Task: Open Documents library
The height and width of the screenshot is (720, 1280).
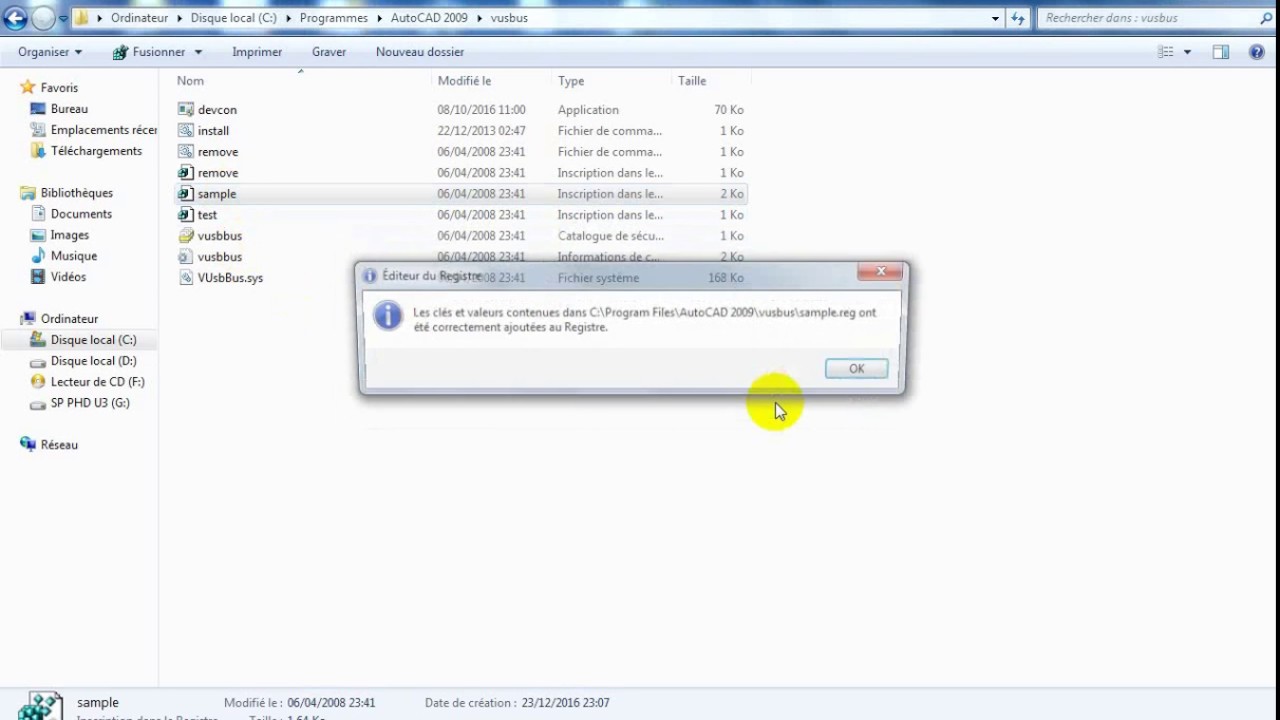Action: 81,214
